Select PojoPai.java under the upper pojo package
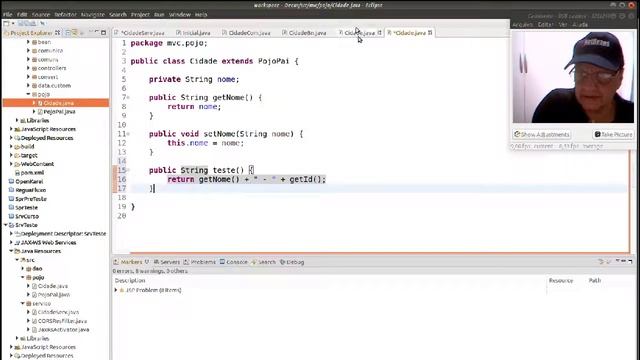This screenshot has width=640, height=360. click(56, 111)
